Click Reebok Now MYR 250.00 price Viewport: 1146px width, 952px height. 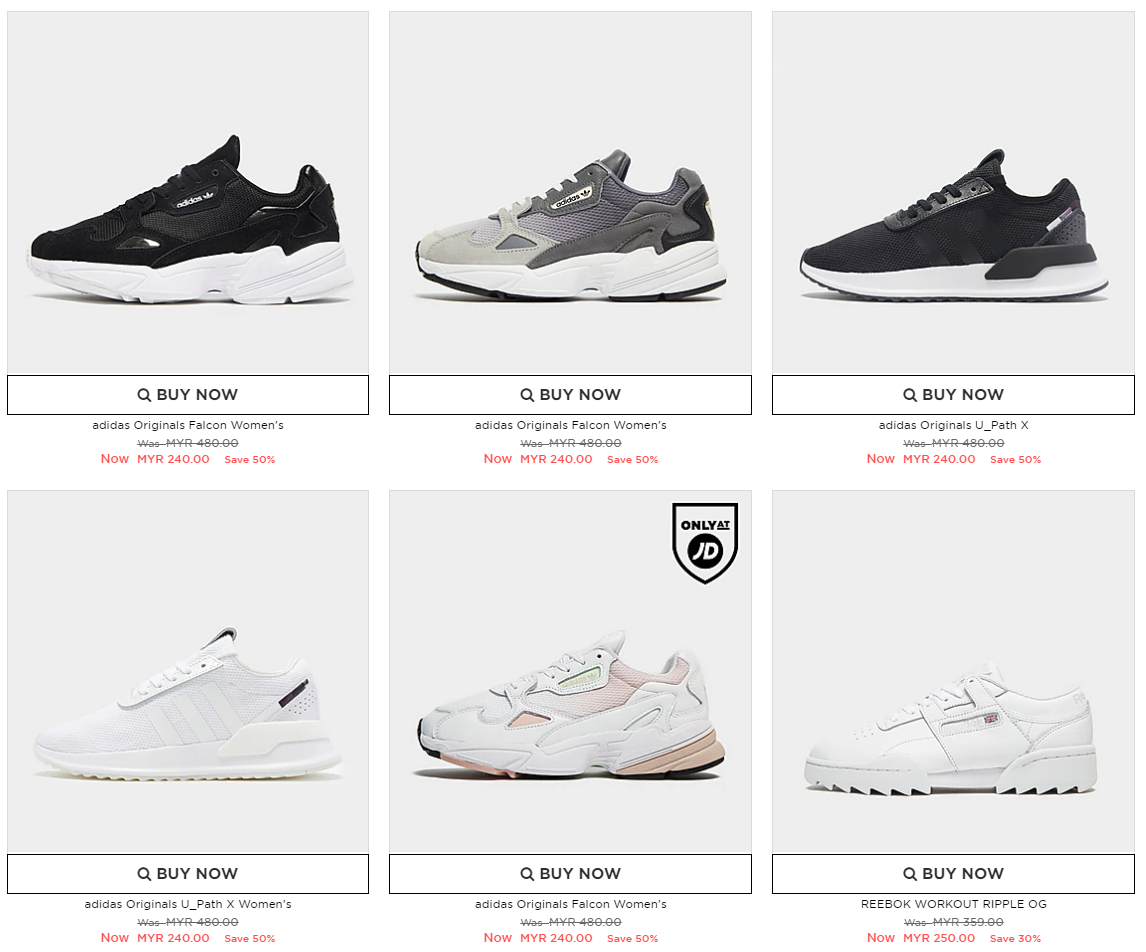(921, 938)
